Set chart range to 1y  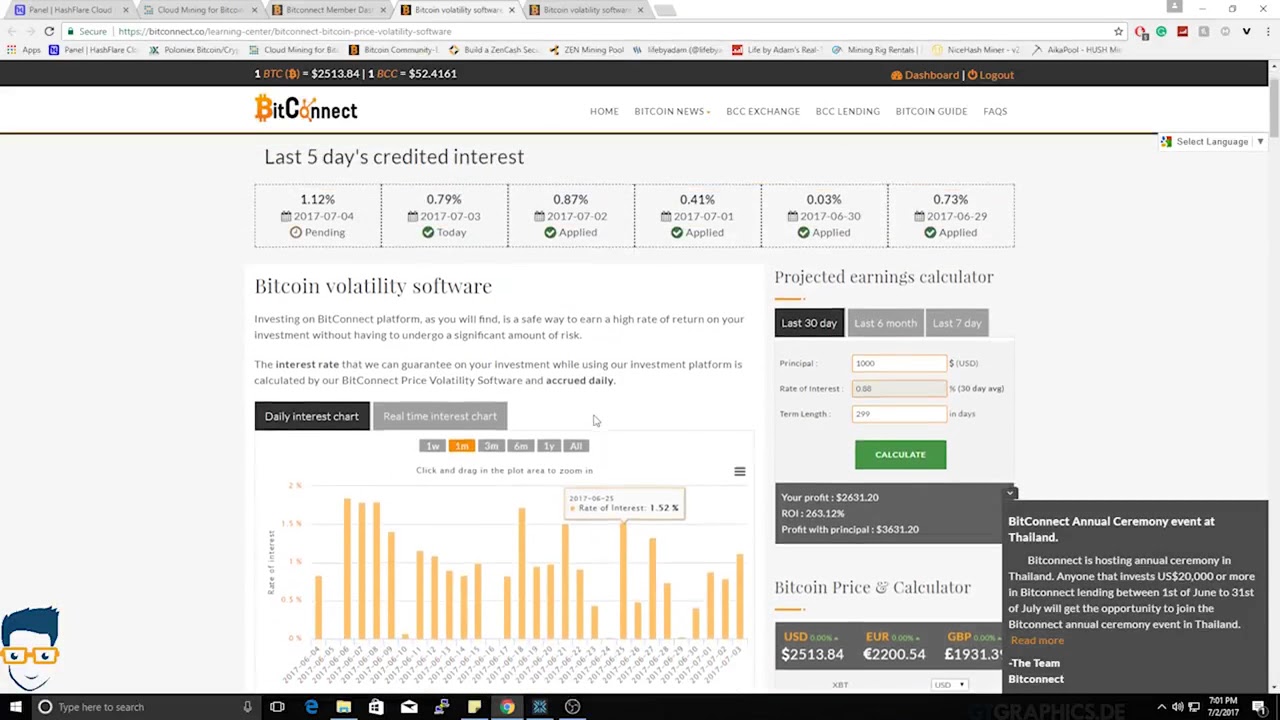[548, 446]
